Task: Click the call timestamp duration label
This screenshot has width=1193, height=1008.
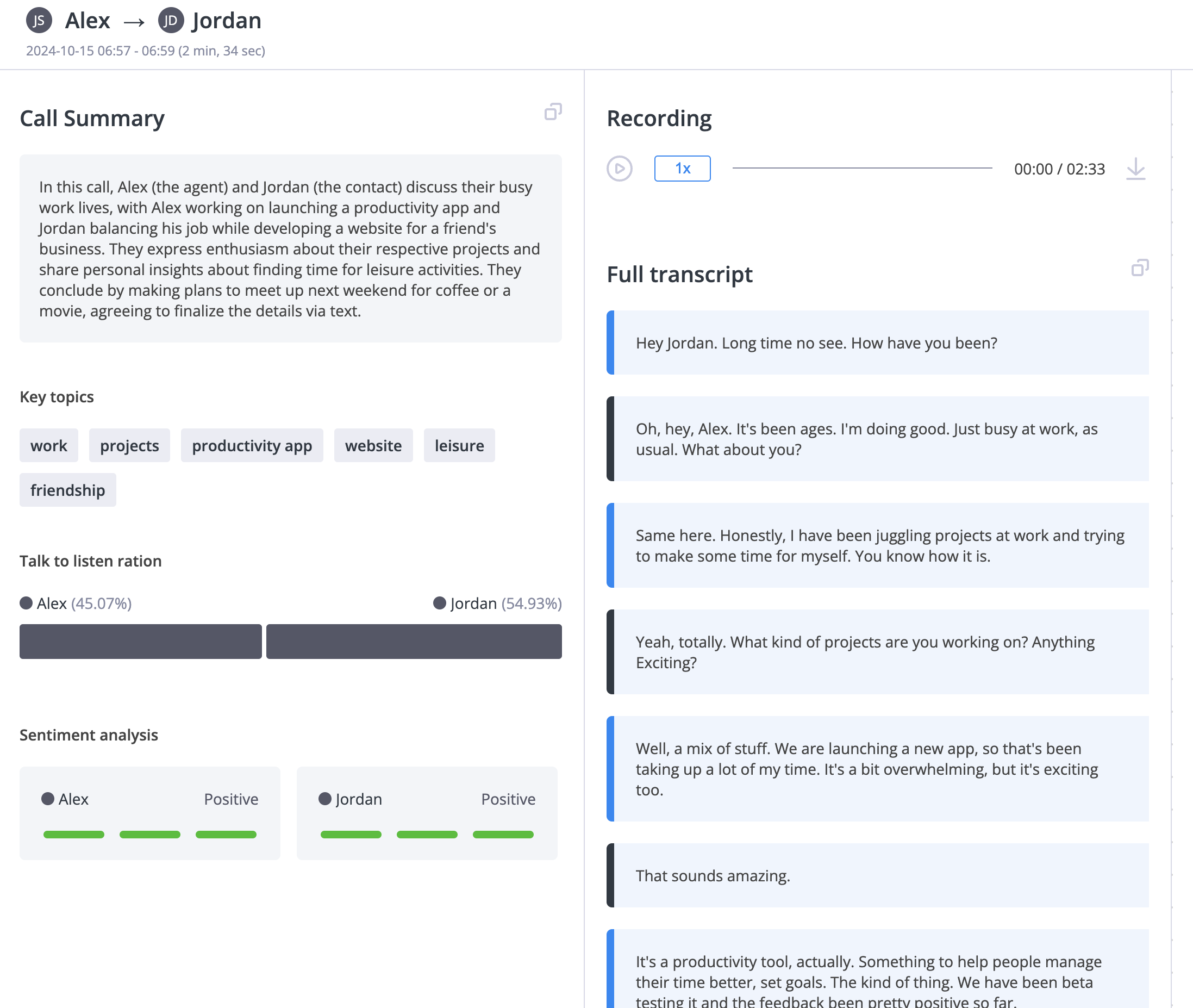Action: 148,50
